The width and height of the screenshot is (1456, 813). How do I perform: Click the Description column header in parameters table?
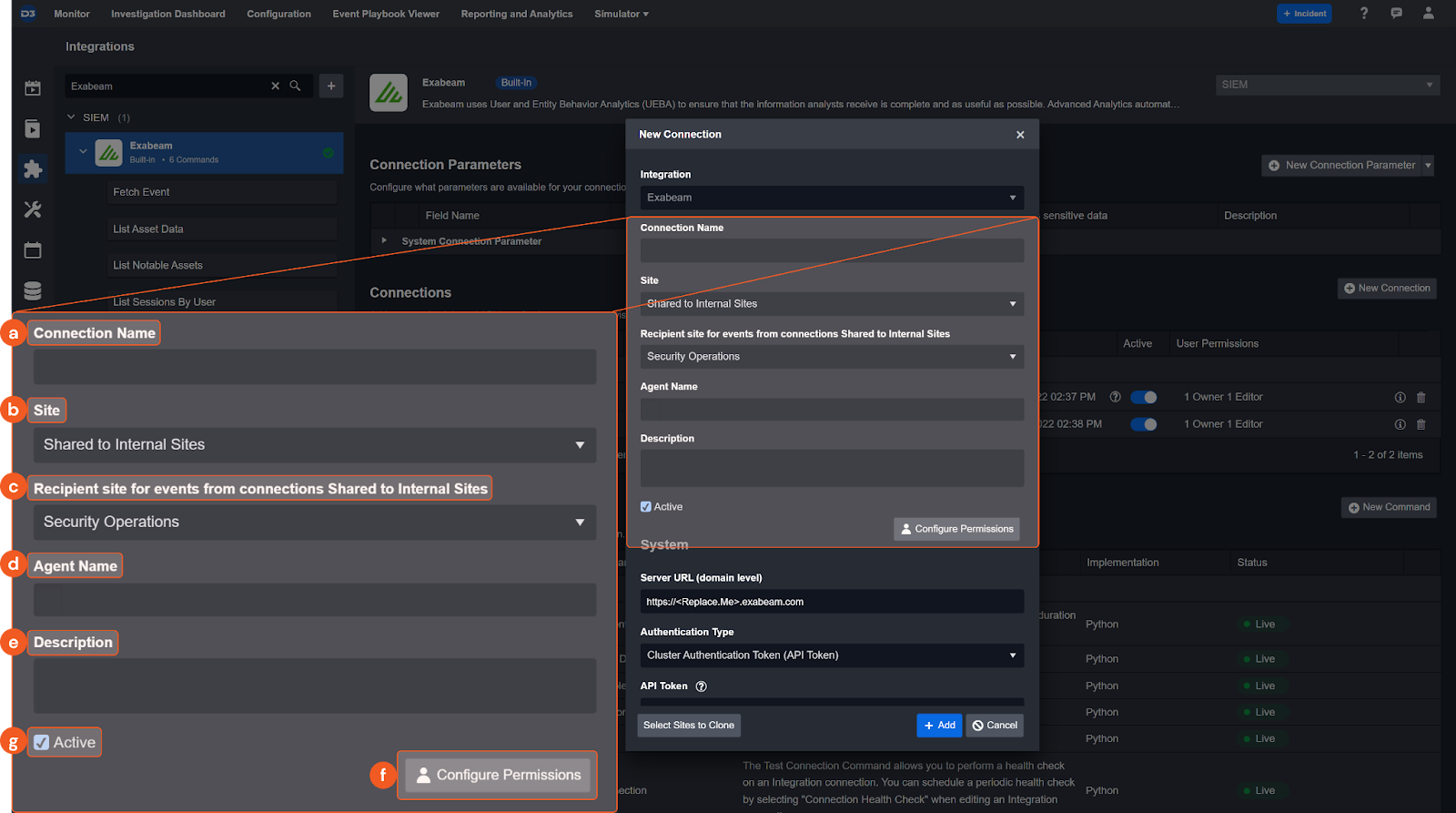(1249, 216)
